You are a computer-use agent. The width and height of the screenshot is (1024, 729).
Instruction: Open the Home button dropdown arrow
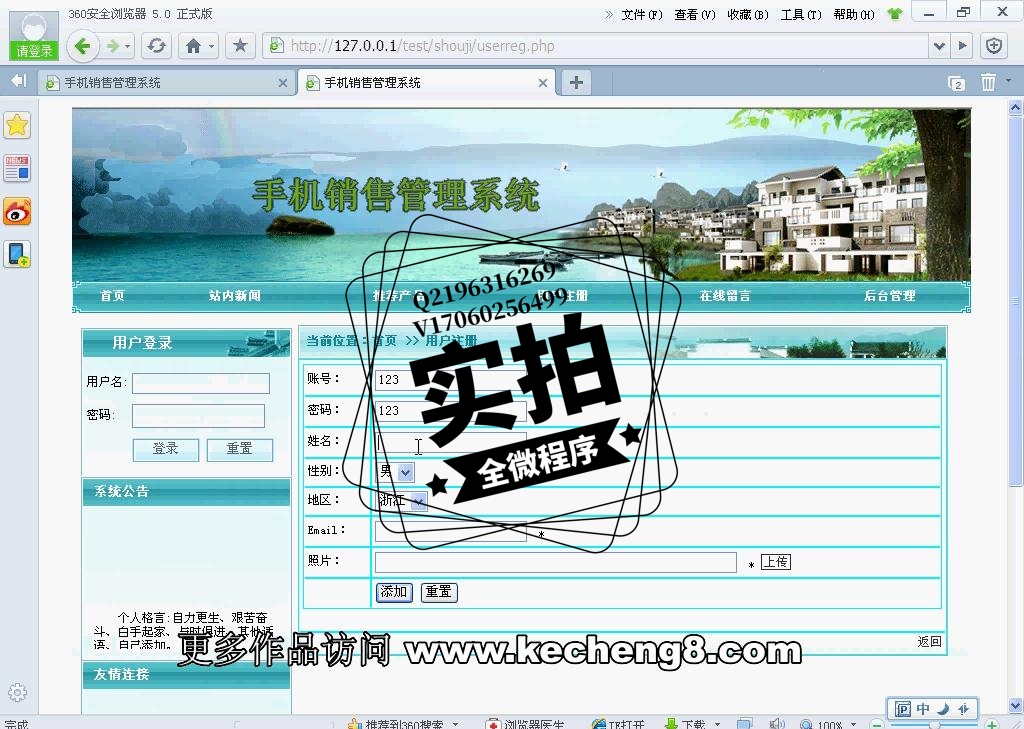pyautogui.click(x=211, y=46)
